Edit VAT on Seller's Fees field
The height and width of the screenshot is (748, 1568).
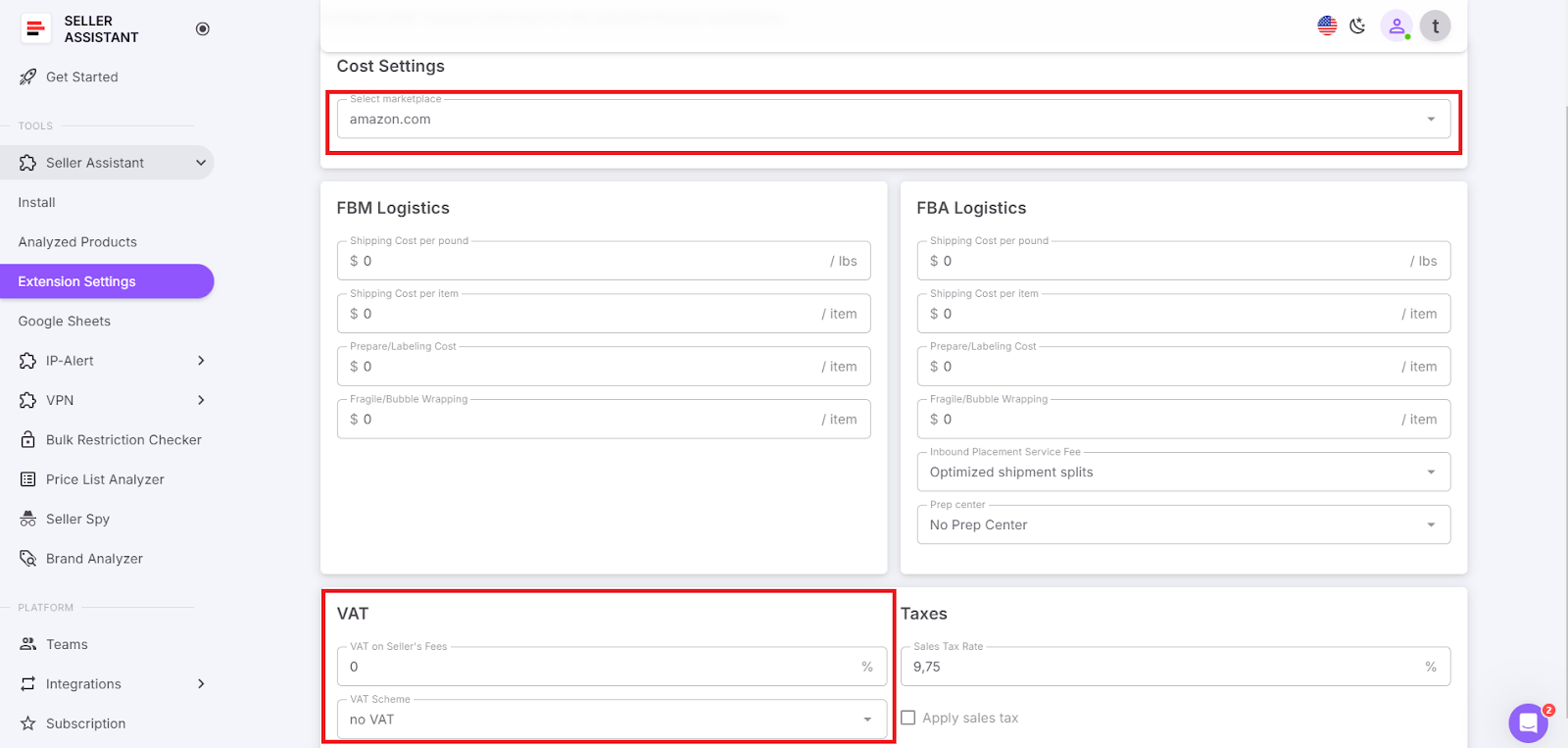coord(612,667)
